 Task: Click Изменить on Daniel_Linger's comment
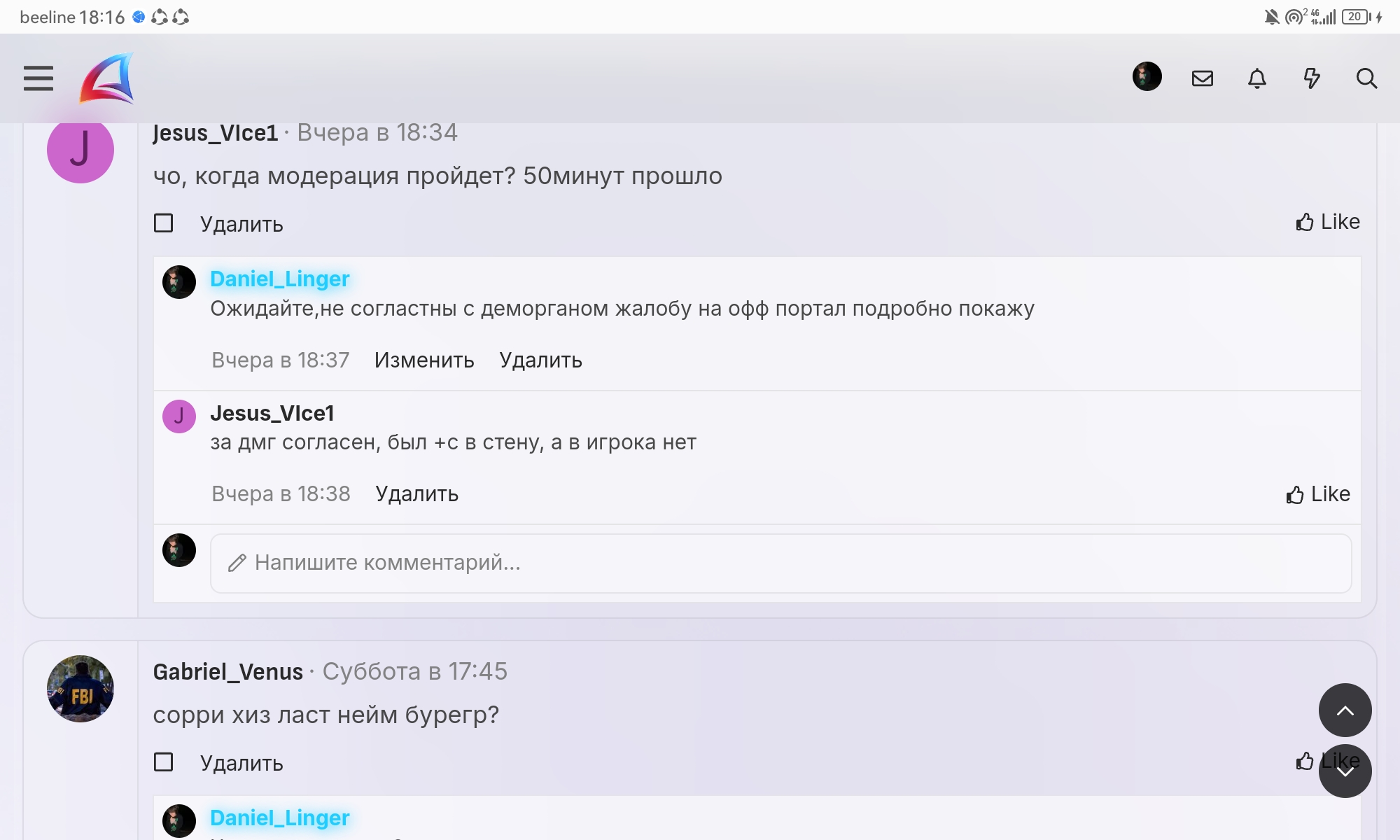423,360
